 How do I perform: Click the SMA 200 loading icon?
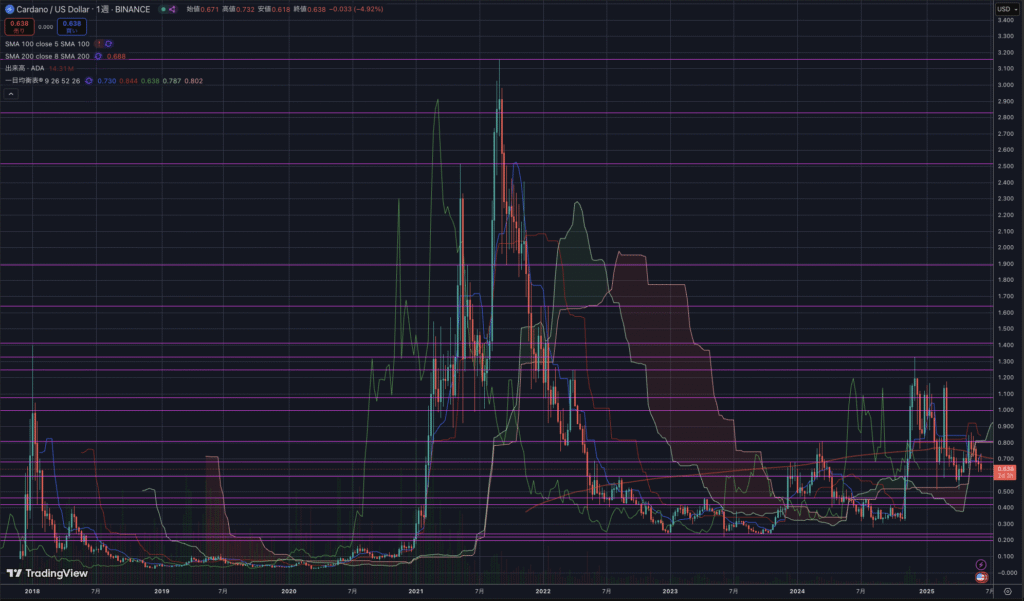click(x=98, y=56)
